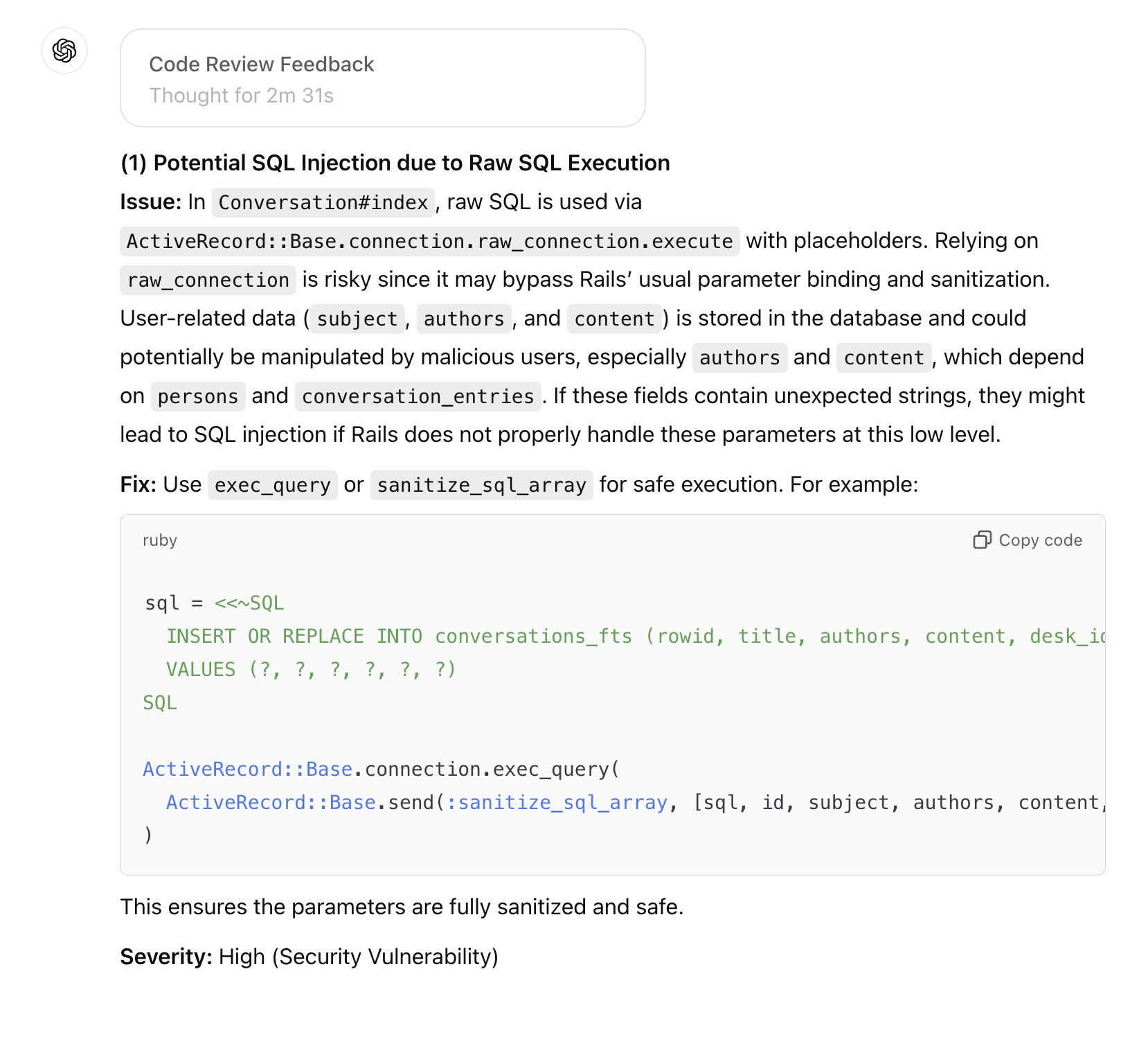Click the Severity: High line
The width and height of the screenshot is (1148, 1039).
[309, 957]
